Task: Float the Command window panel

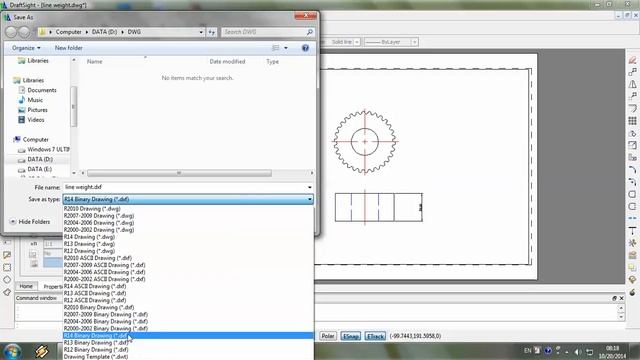Action: 614,298
